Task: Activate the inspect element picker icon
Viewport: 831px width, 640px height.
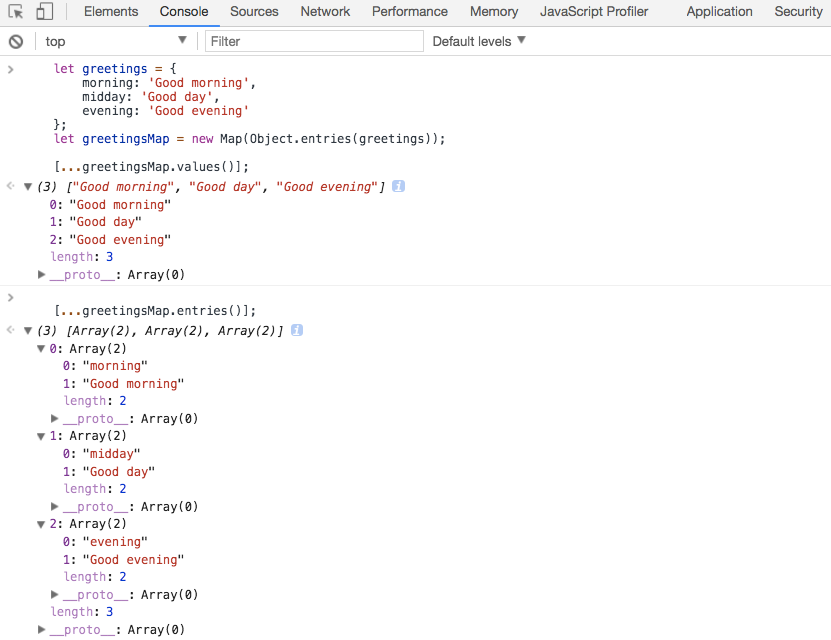Action: click(16, 12)
